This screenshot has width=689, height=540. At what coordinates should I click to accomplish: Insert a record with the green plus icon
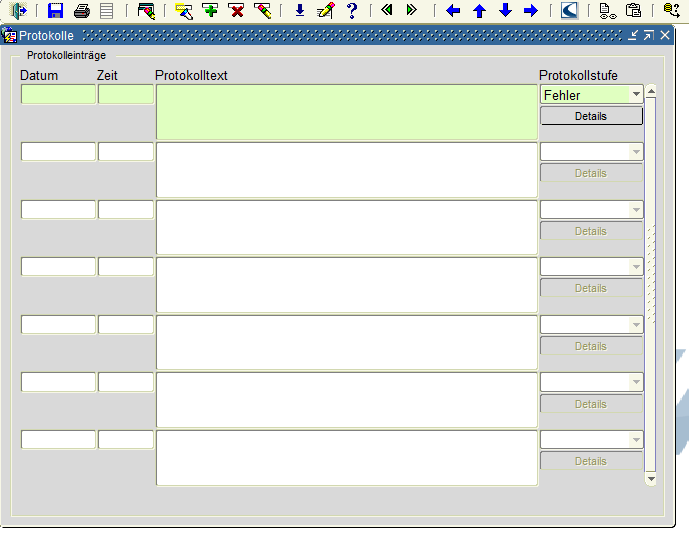point(210,11)
